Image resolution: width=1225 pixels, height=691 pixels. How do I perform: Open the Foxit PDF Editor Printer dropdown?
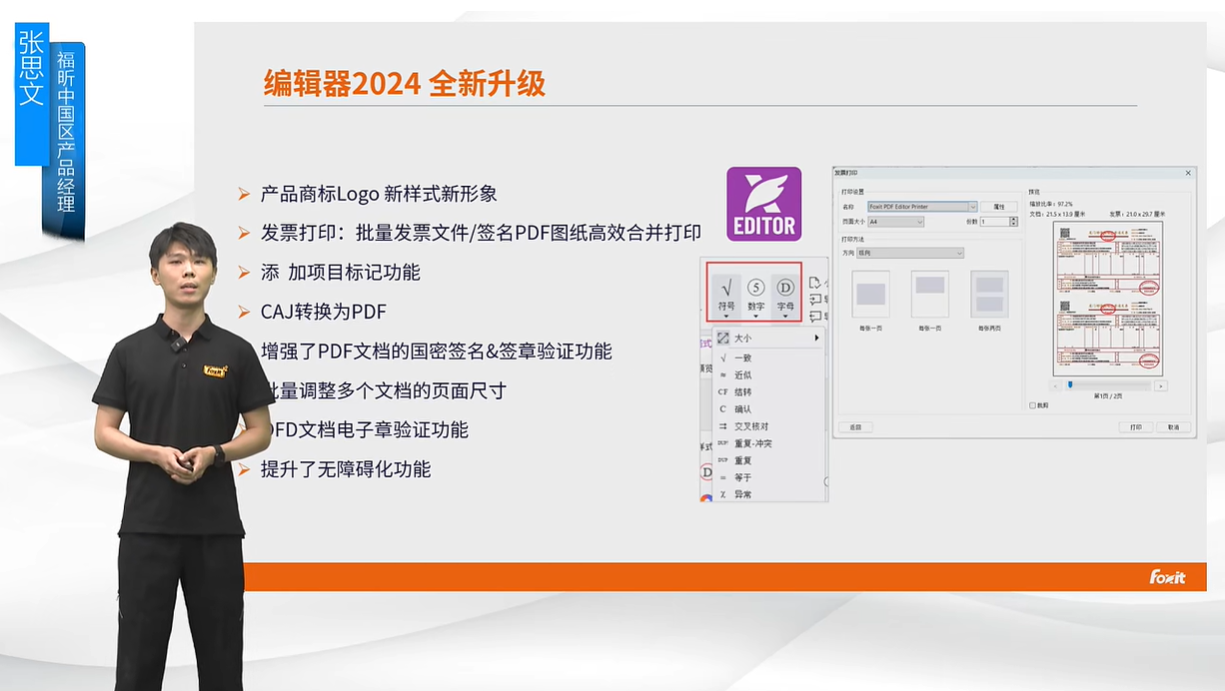[x=971, y=206]
